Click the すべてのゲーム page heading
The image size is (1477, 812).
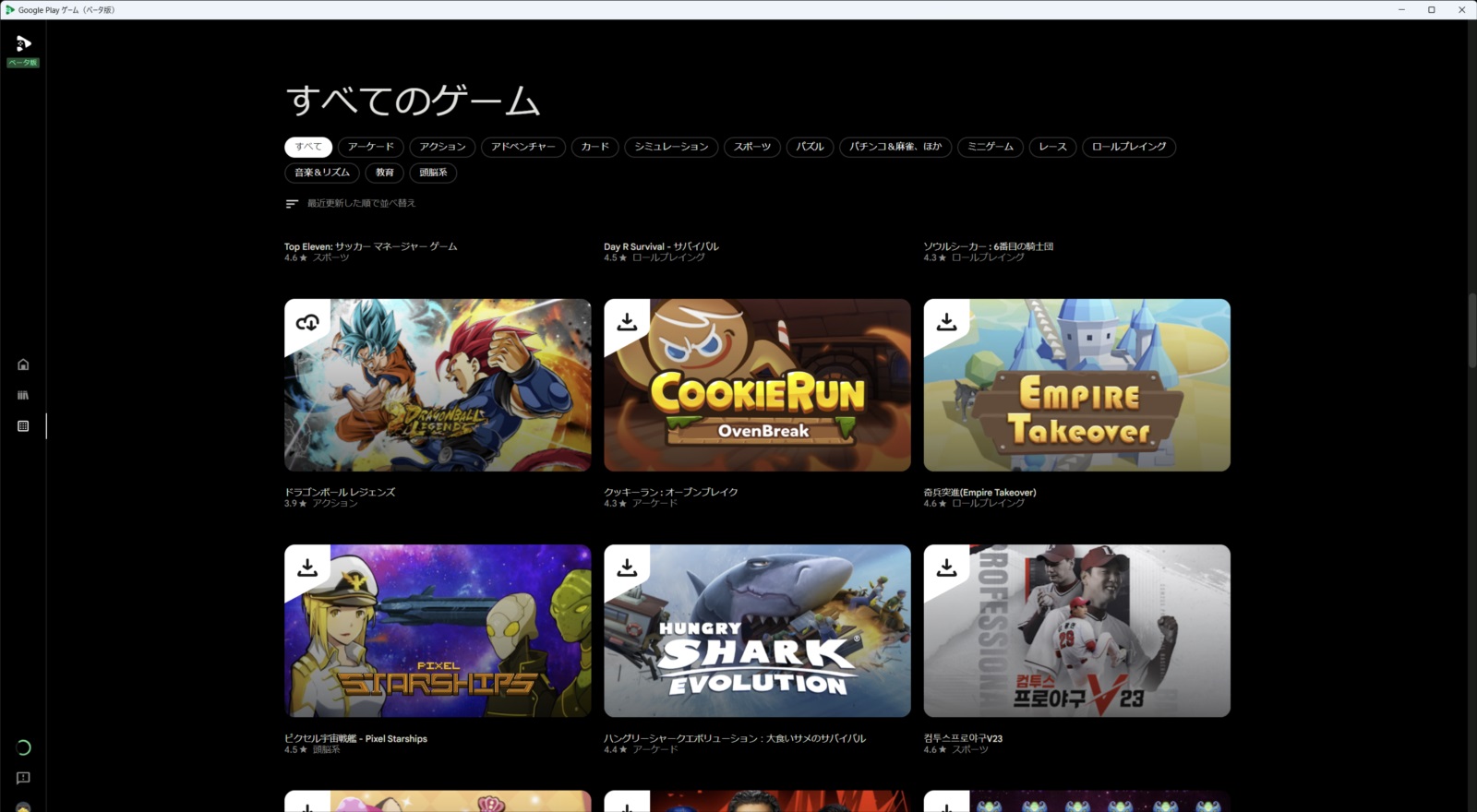point(413,100)
